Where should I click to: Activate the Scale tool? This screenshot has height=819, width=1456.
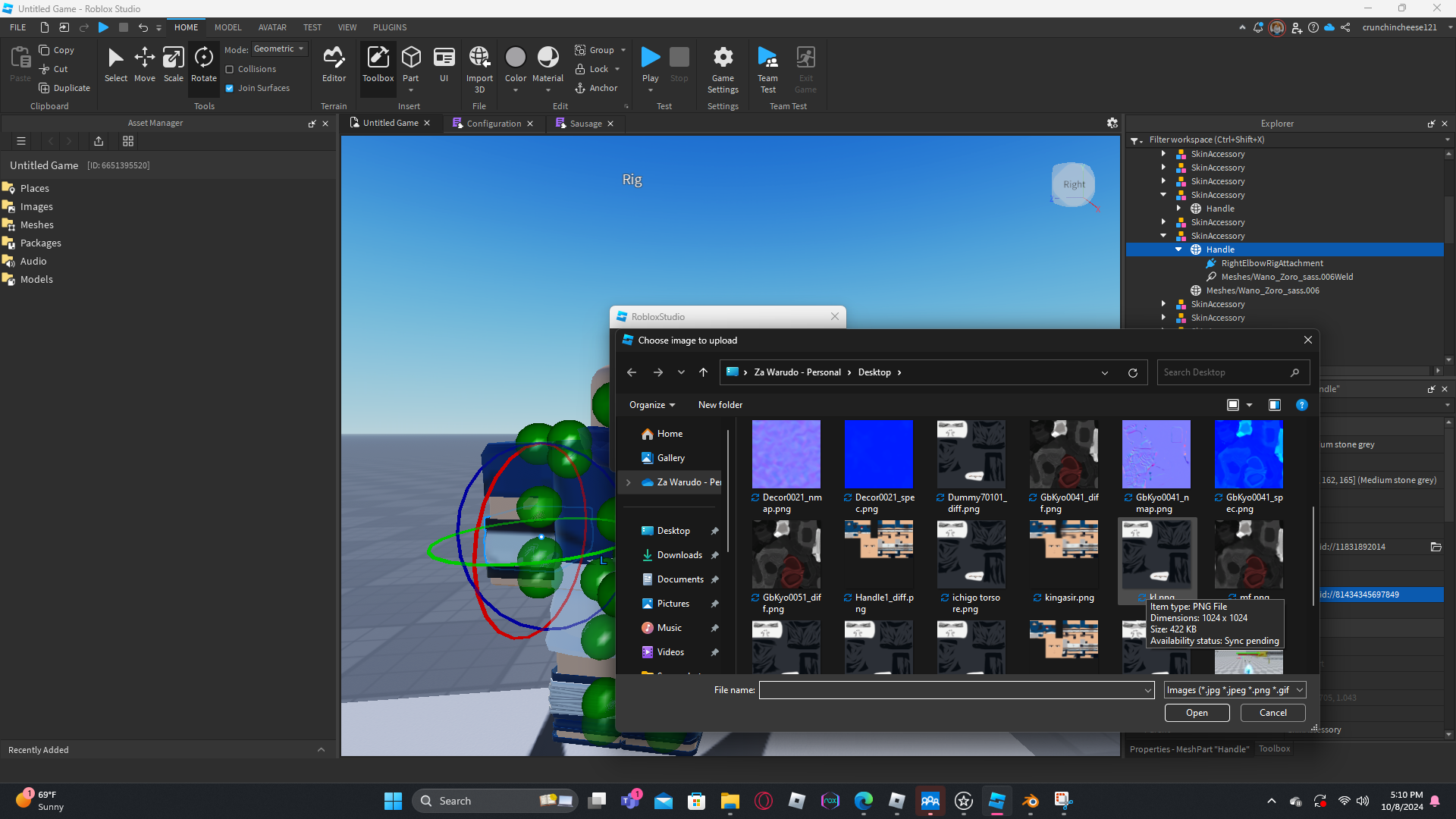tap(173, 64)
